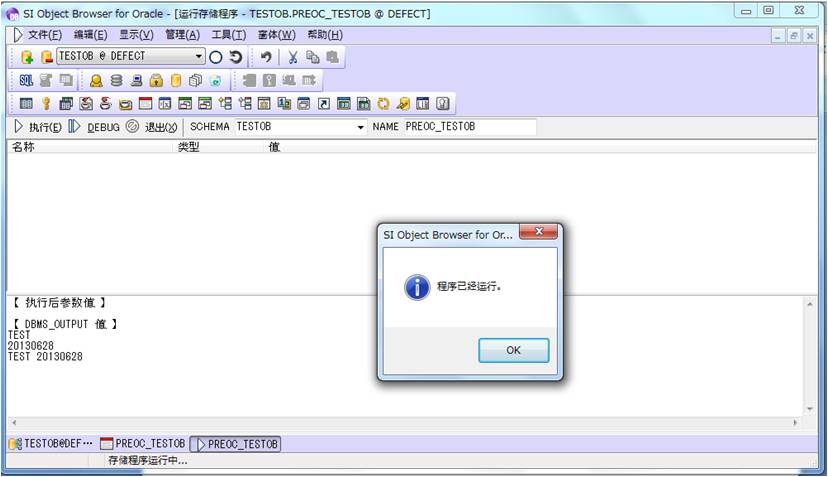Click the database disconnect icon
The image size is (828, 477).
(46, 57)
